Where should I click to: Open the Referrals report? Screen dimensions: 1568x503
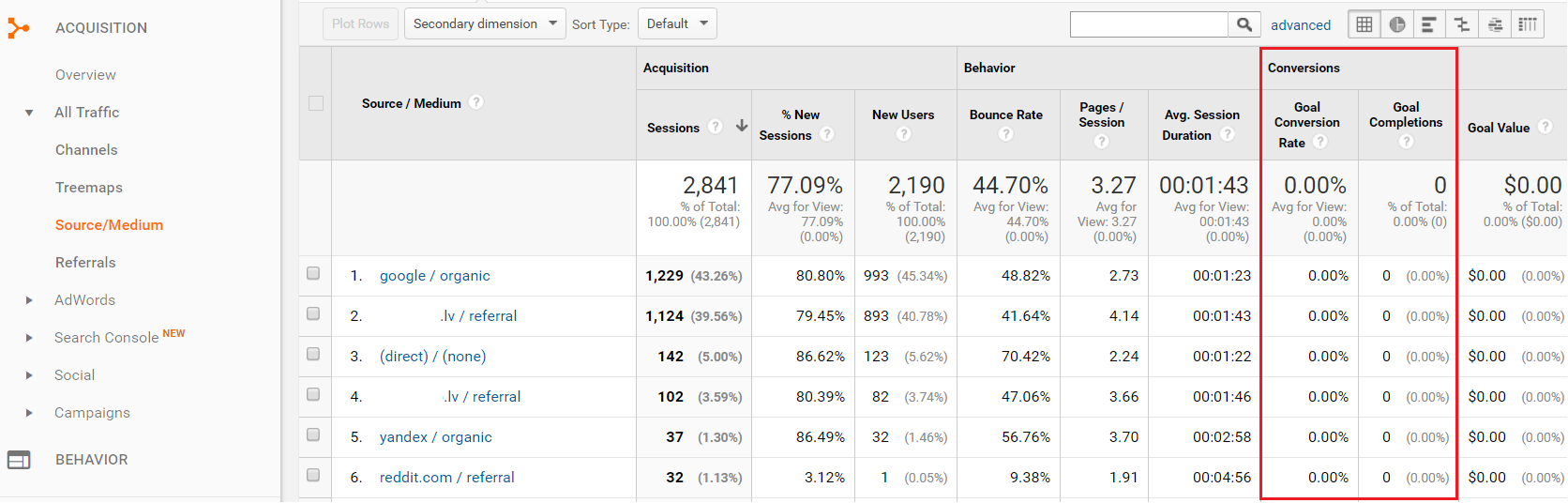coord(85,263)
